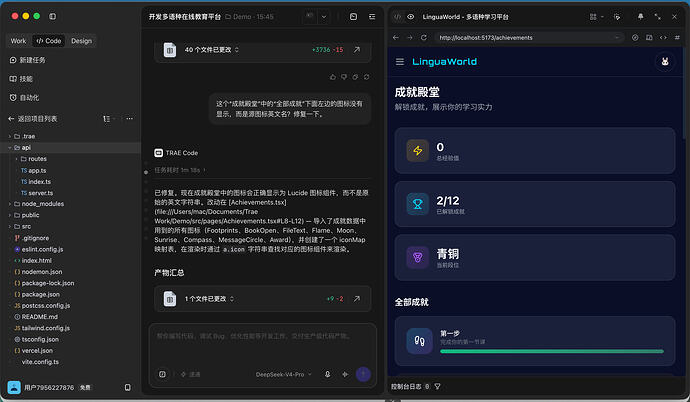Toggle the code view icon in preview header
The width and height of the screenshot is (690, 402).
[397, 17]
